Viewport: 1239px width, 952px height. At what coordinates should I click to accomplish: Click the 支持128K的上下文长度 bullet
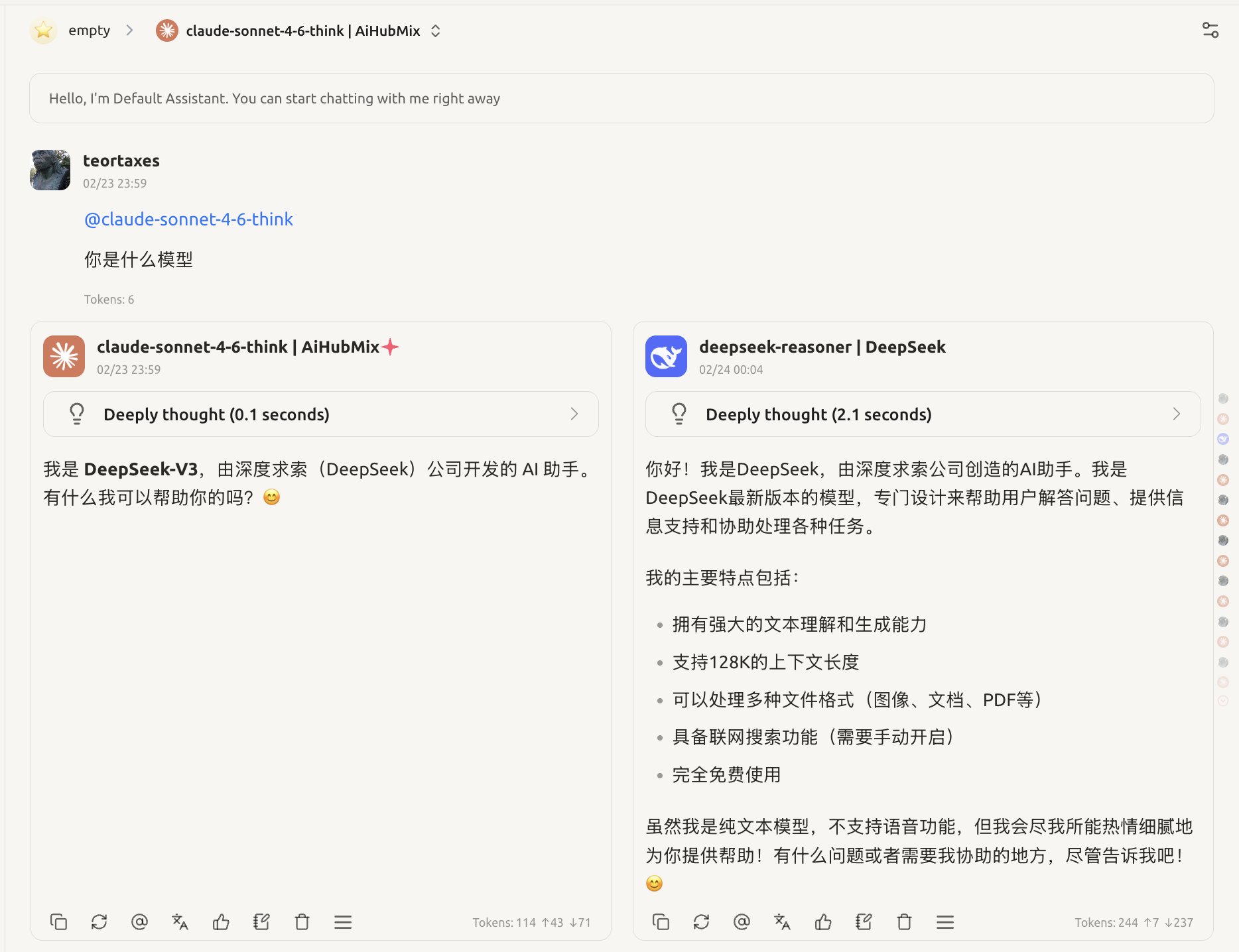click(766, 662)
